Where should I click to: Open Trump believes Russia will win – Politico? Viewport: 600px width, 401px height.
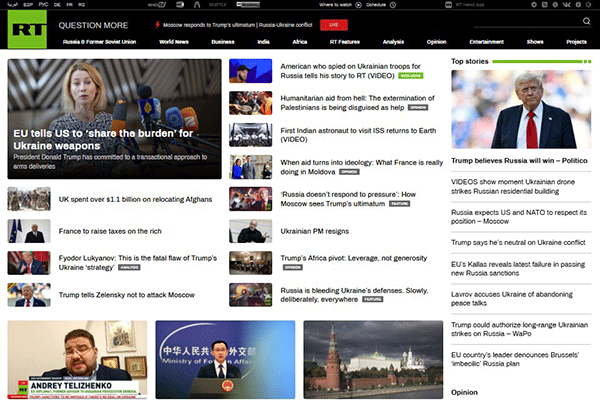pos(519,161)
